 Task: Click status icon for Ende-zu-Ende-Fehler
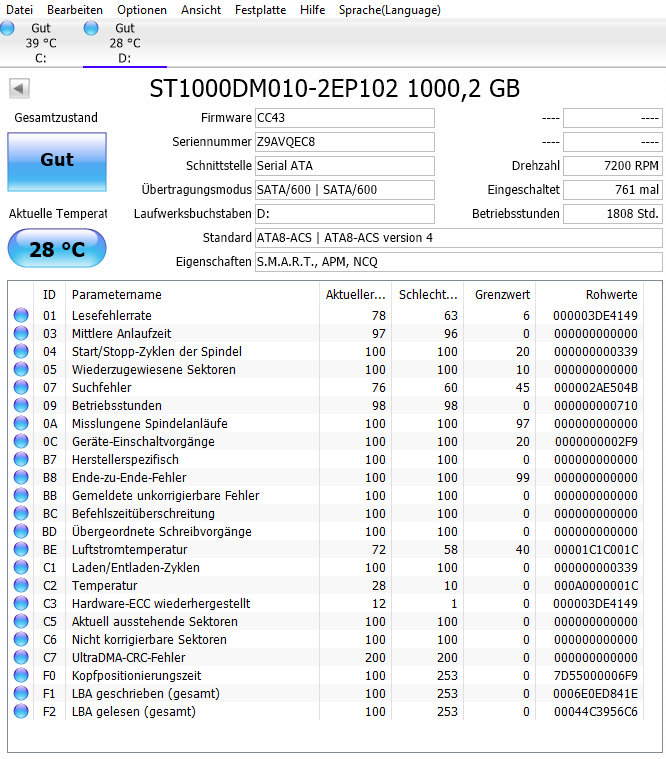[21, 478]
